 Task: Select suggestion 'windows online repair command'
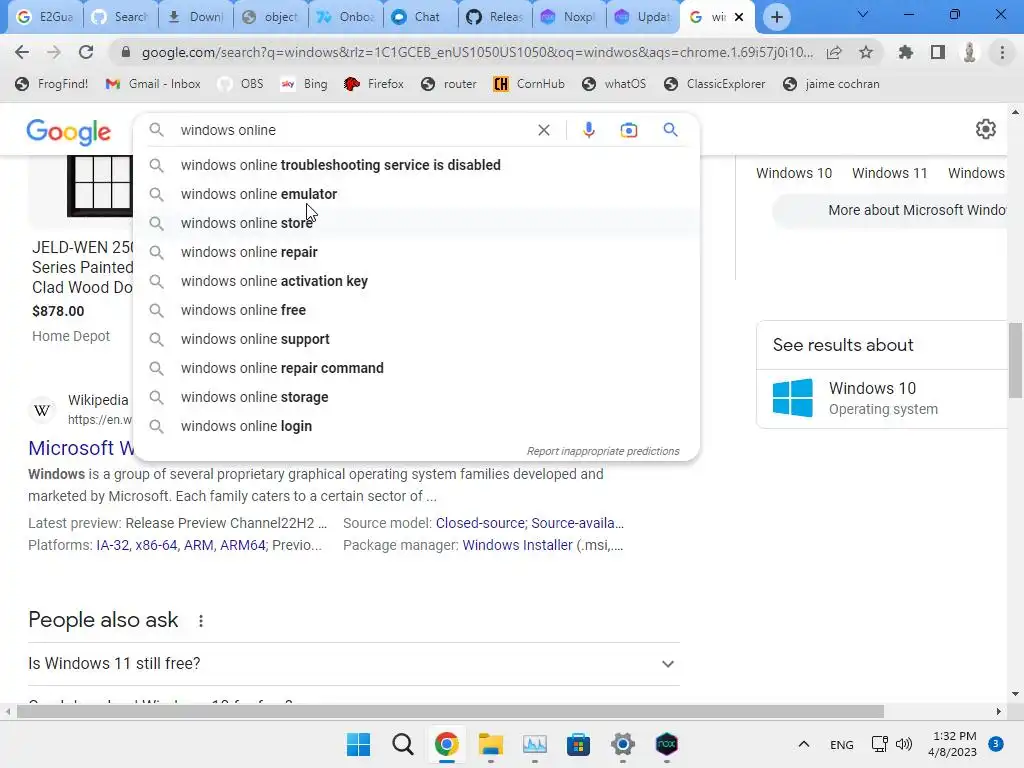coord(416,368)
